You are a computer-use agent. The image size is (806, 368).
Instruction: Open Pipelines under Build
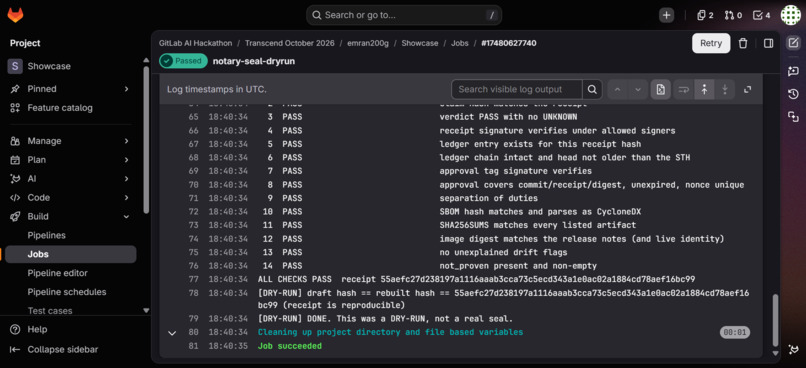pos(71,235)
